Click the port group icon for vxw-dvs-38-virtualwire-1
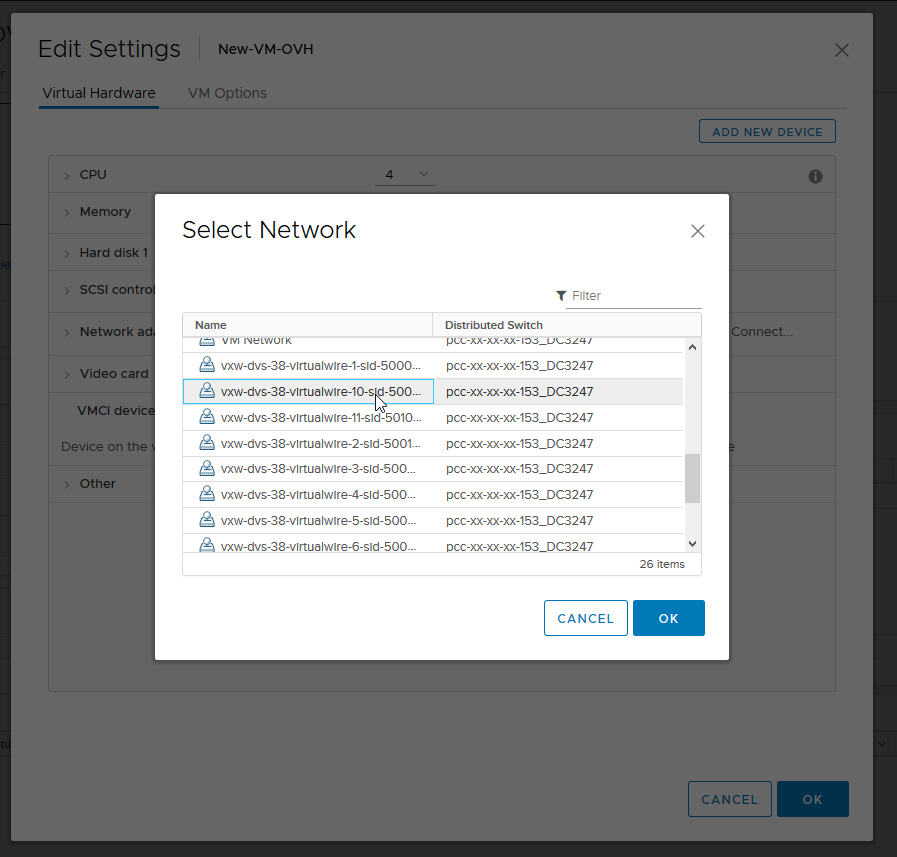897x857 pixels. tap(207, 365)
